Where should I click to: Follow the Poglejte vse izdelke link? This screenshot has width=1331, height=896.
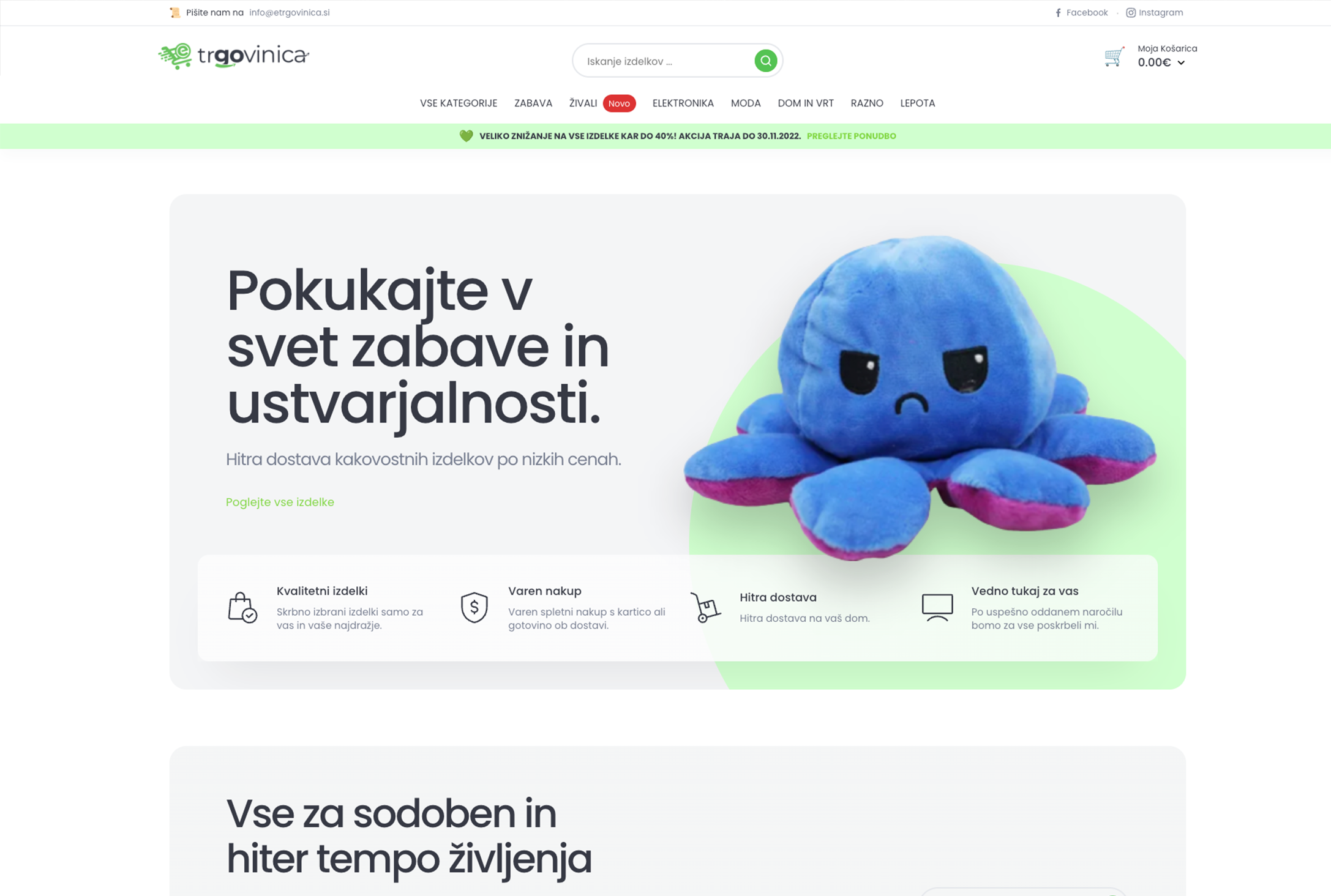(280, 502)
